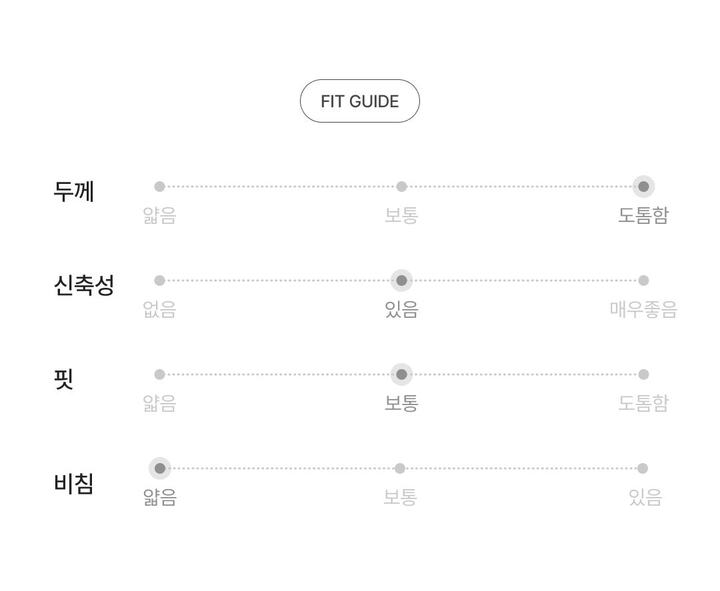
Task: Choose the 없음 dot for 신축성
Action: (159, 280)
